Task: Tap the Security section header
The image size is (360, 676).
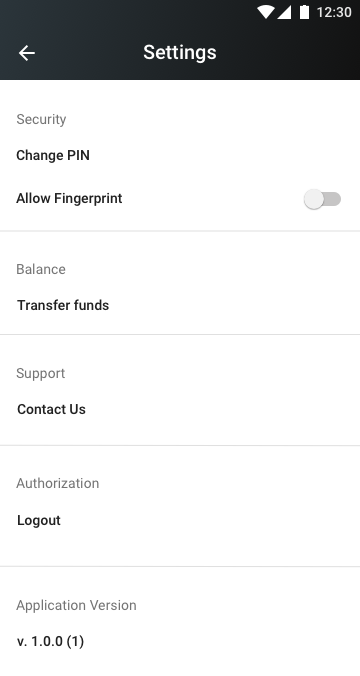Action: point(41,119)
